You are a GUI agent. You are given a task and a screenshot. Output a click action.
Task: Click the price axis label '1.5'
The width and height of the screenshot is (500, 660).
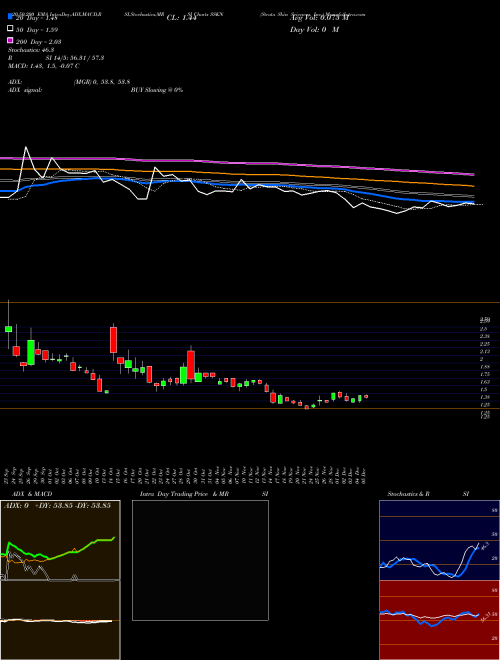(x=483, y=390)
